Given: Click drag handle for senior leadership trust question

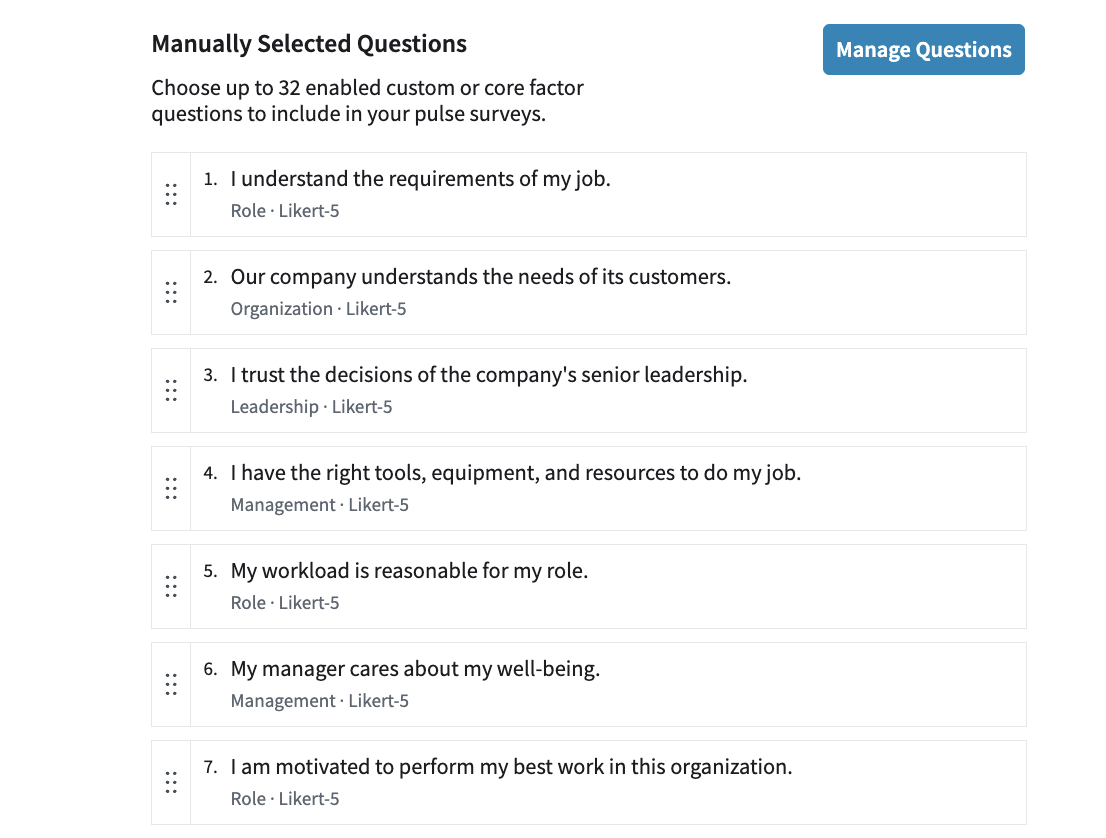Looking at the screenshot, I should [171, 390].
